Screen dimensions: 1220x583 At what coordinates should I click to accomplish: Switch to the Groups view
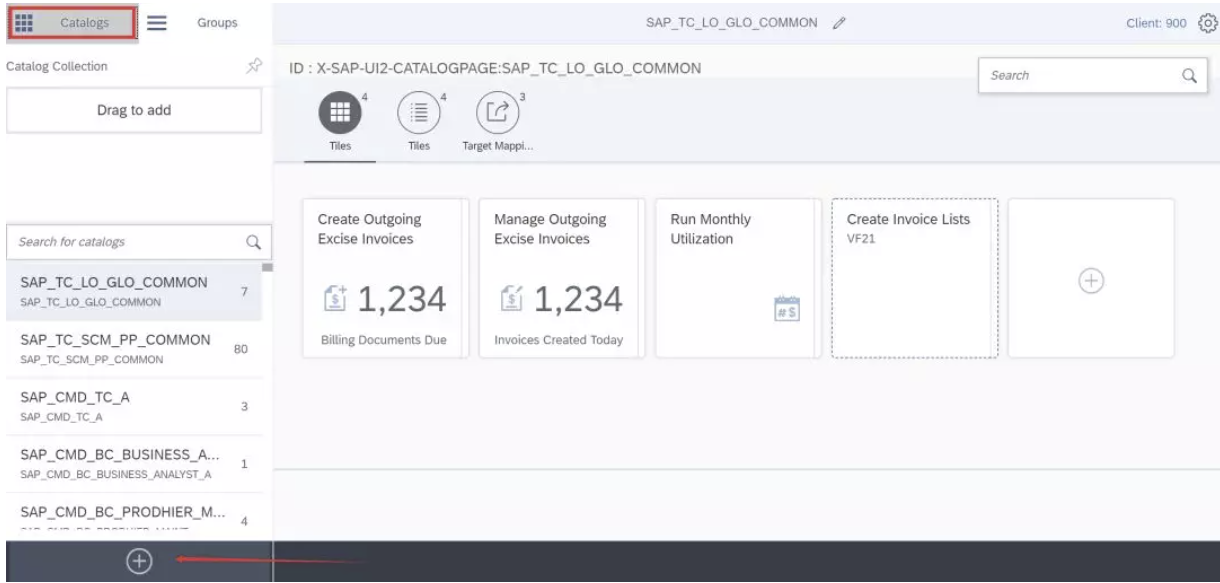[x=216, y=22]
